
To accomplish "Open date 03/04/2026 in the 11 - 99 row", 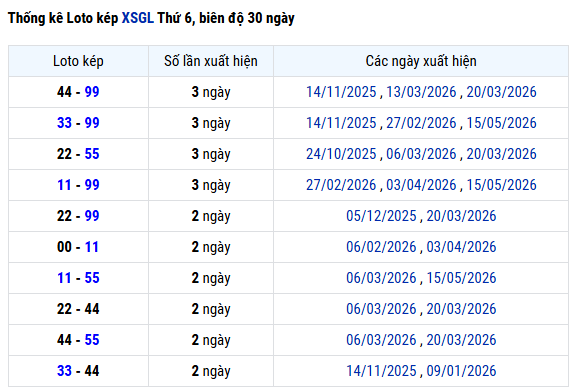I will (421, 185).
